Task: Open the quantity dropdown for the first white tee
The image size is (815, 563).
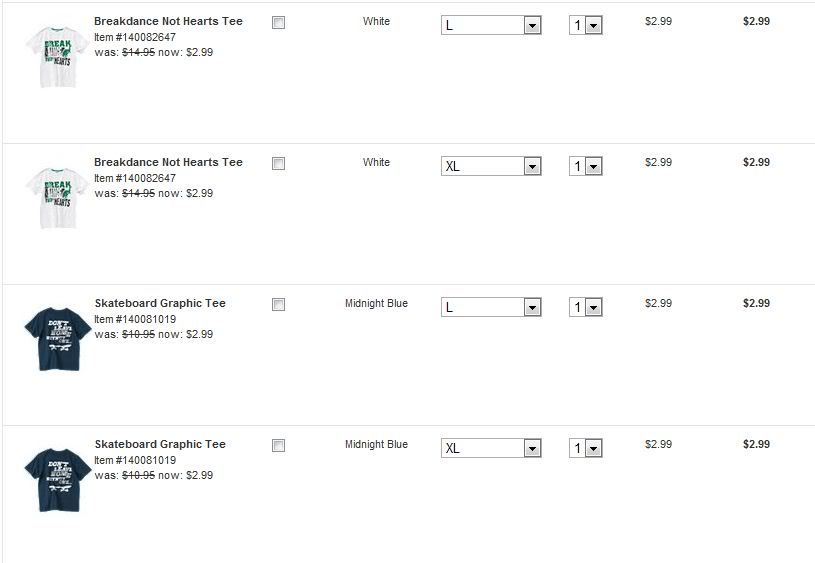Action: [x=586, y=25]
